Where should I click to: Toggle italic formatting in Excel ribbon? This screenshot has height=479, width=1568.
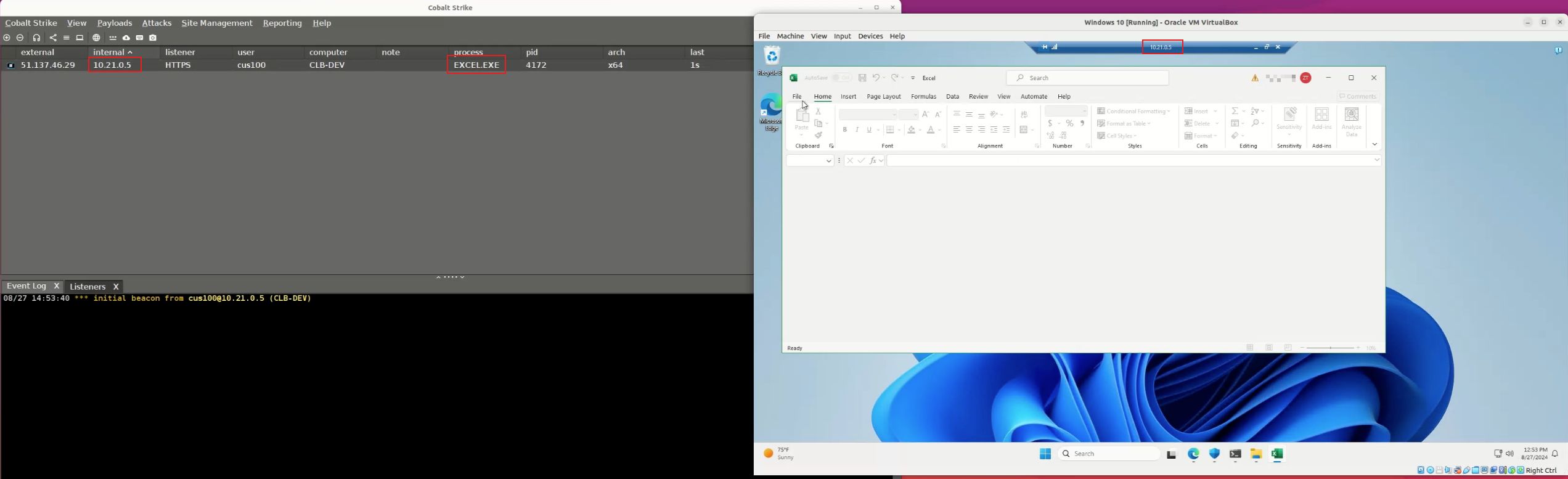pyautogui.click(x=857, y=130)
